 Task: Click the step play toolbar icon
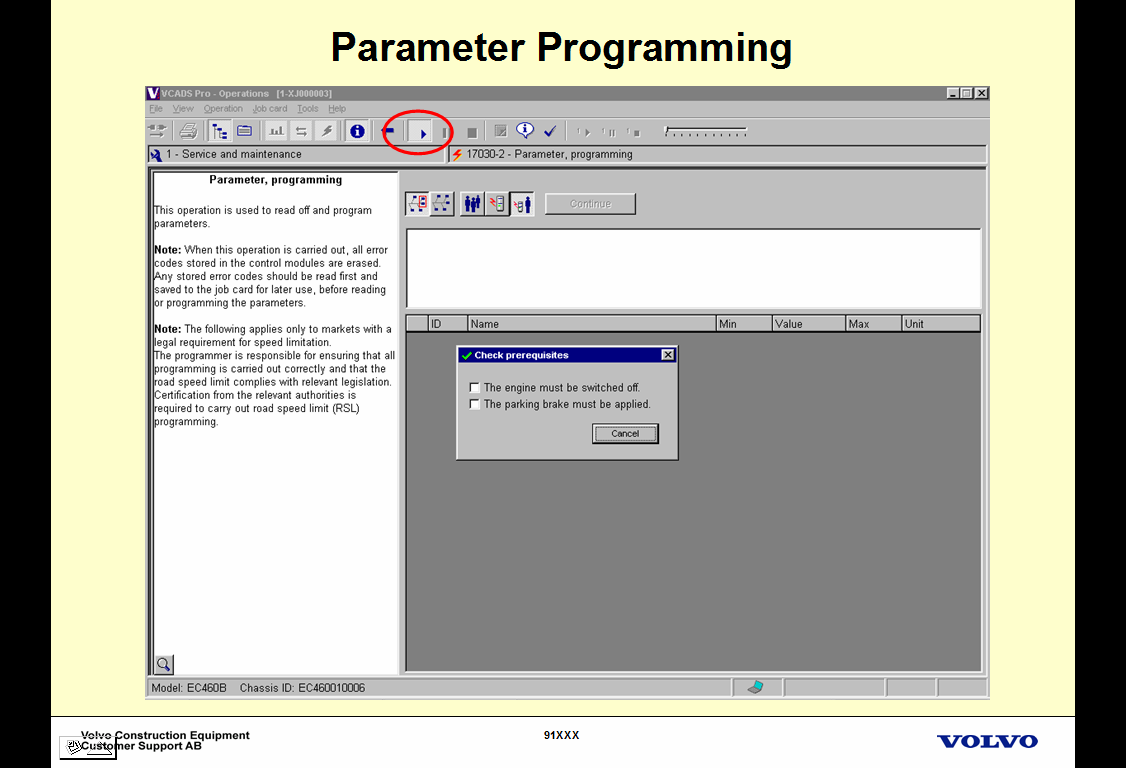(x=583, y=132)
